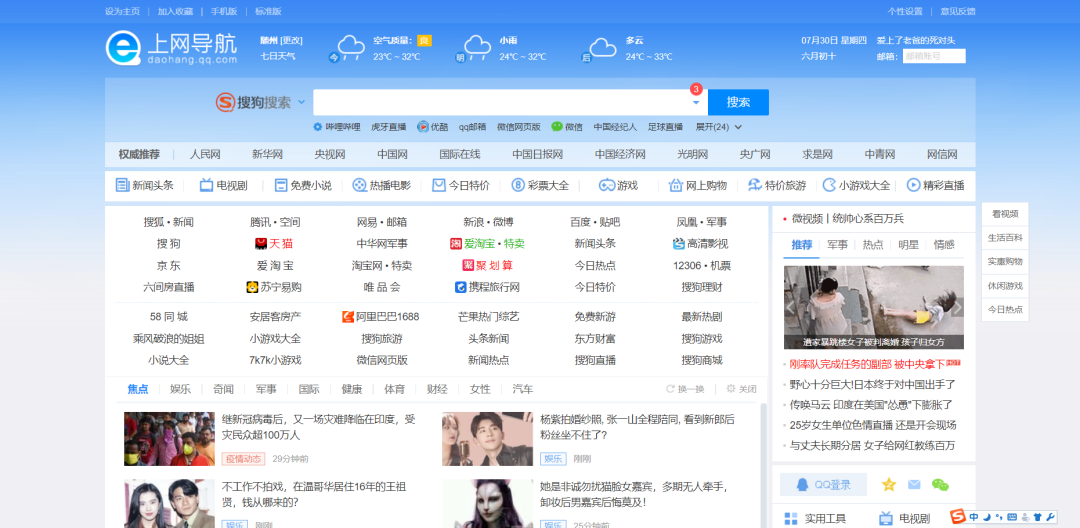Open the mail envelope icon beside QQ登录
Screen dimensions: 1080x528
pyautogui.click(x=914, y=485)
